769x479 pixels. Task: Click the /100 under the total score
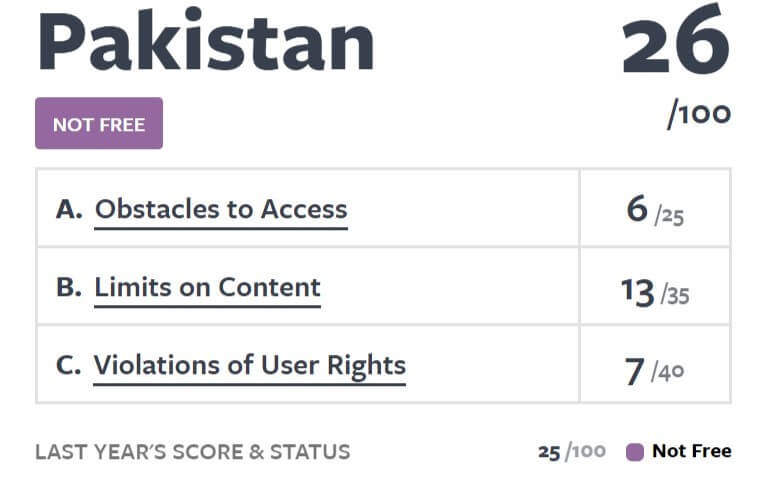tap(699, 113)
